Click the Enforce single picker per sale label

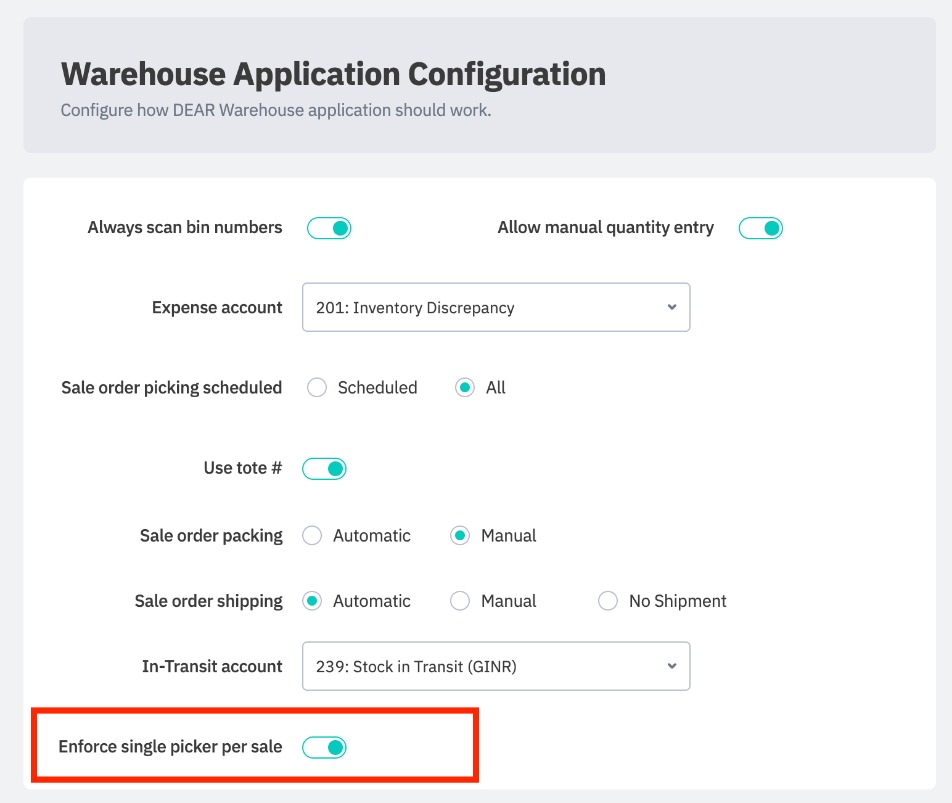pos(170,747)
